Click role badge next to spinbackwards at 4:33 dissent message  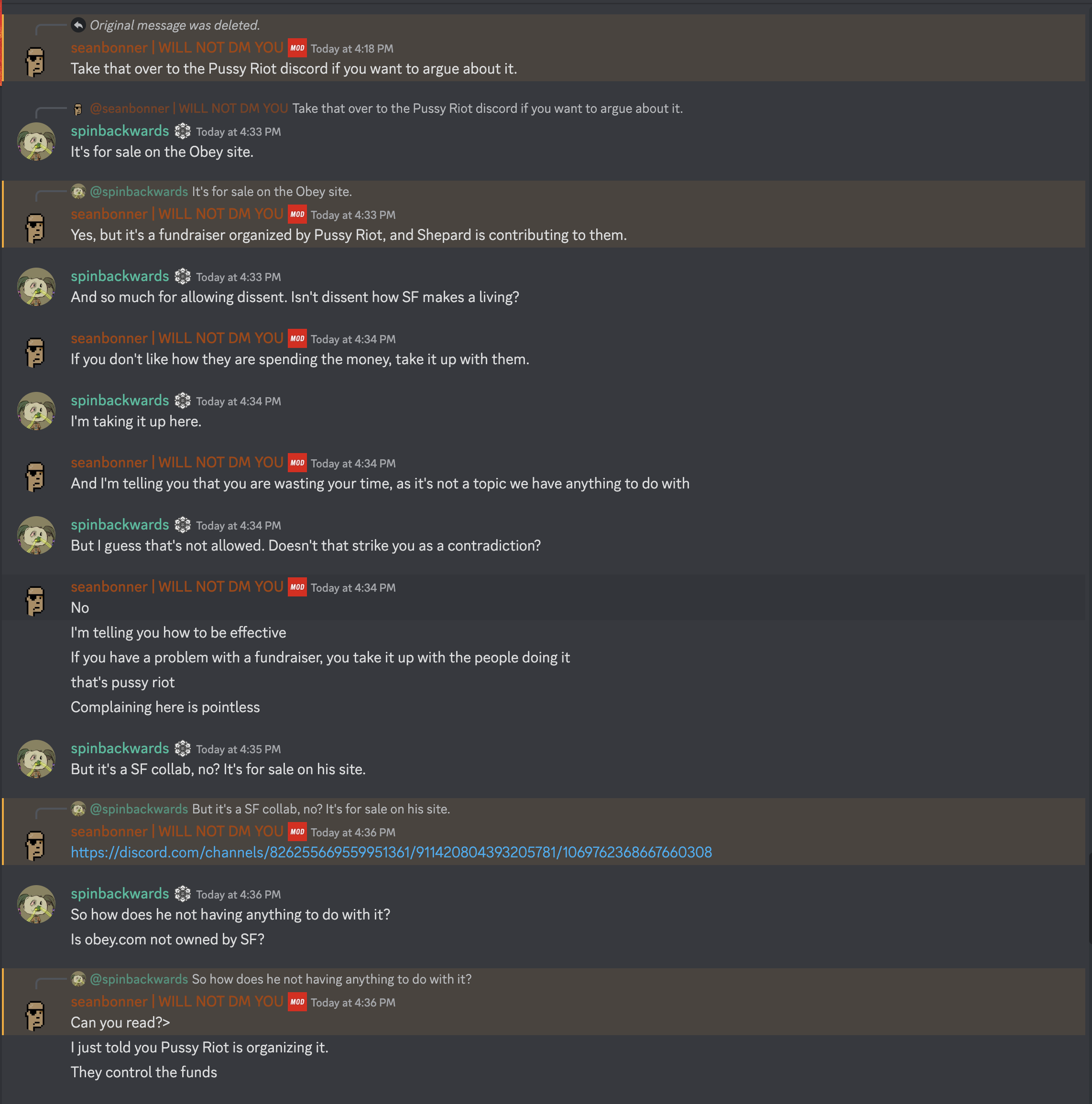tap(182, 276)
